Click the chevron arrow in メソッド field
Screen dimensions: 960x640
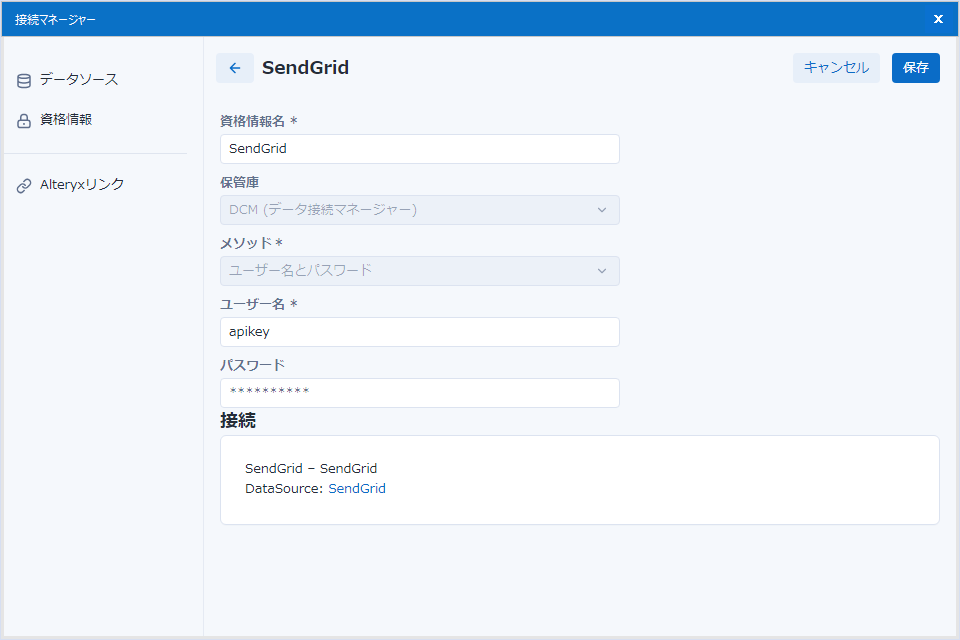pos(602,271)
